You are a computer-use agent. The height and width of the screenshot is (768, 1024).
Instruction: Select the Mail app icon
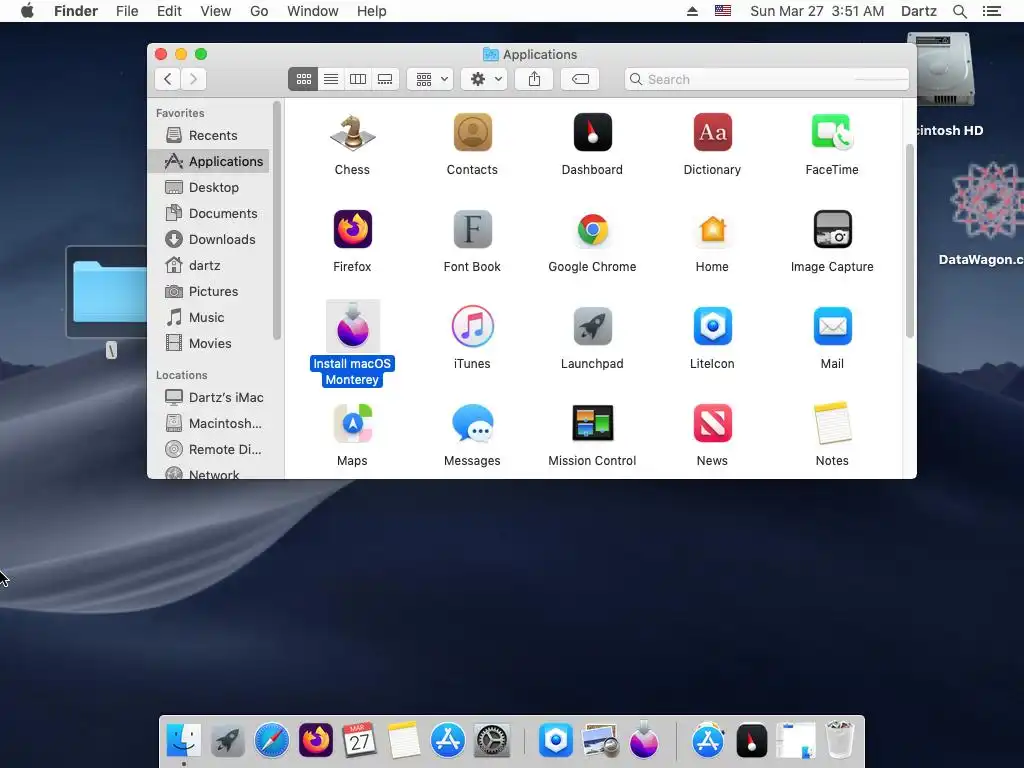(832, 326)
